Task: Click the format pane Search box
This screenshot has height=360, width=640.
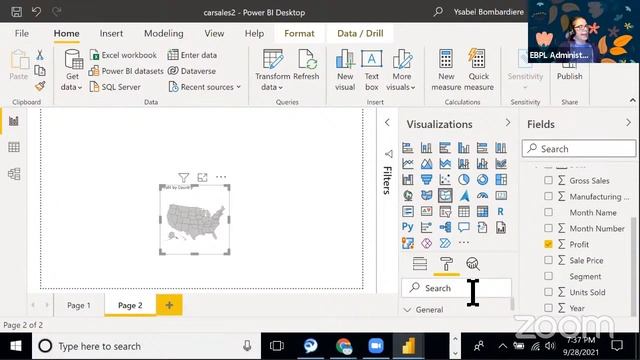Action: 456,288
